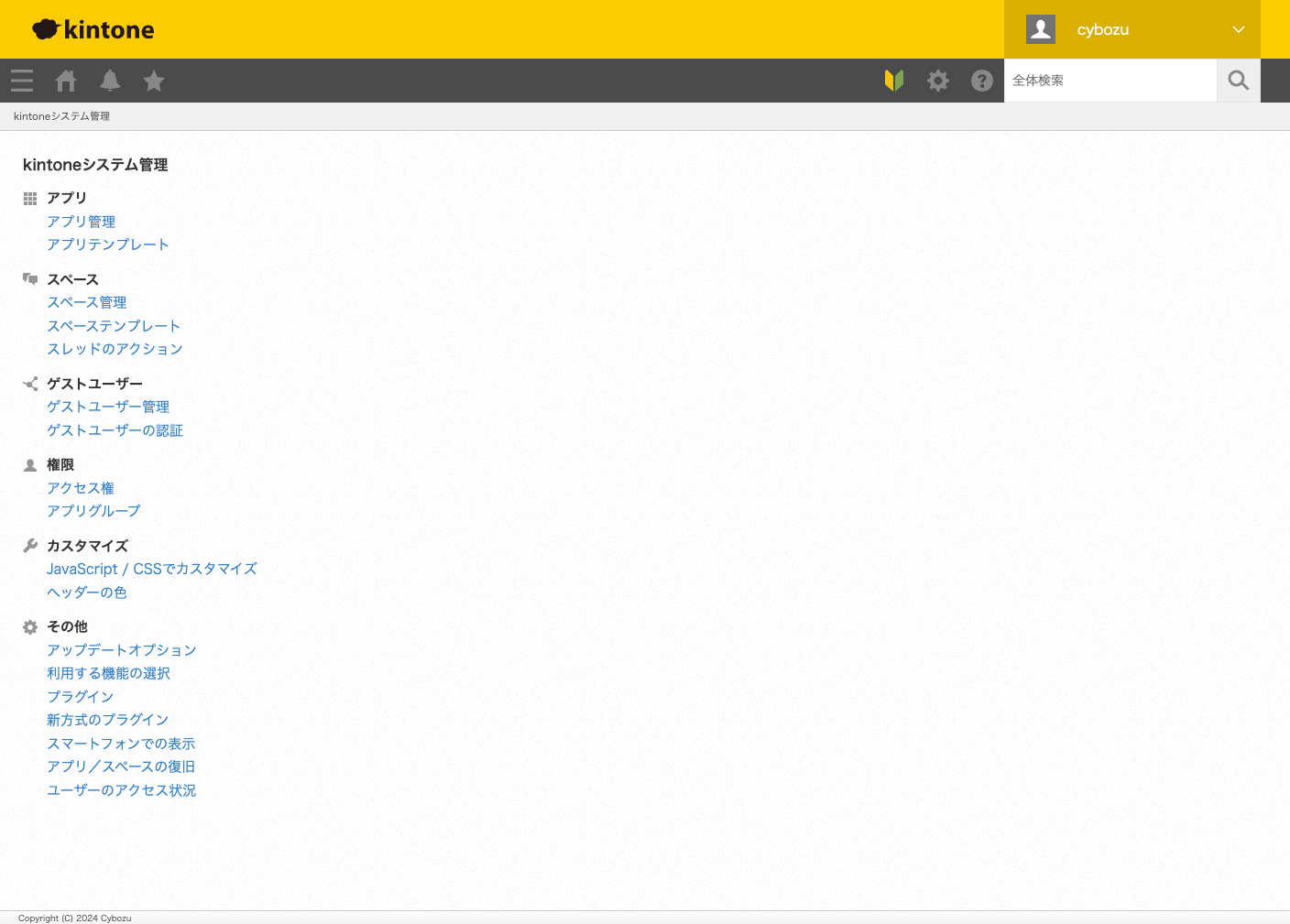Click the カスタマイズ section heading text
The height and width of the screenshot is (924, 1290).
(x=88, y=546)
